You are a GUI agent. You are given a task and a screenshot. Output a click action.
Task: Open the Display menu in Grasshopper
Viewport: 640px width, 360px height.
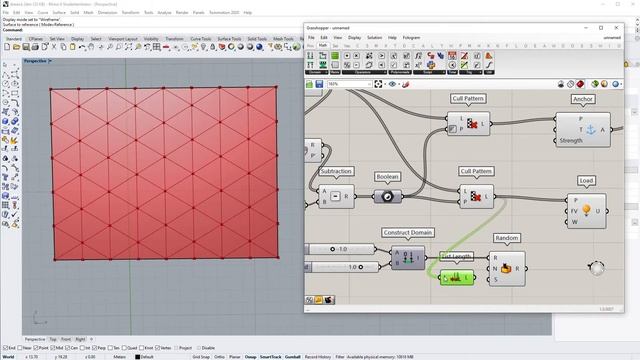click(354, 38)
